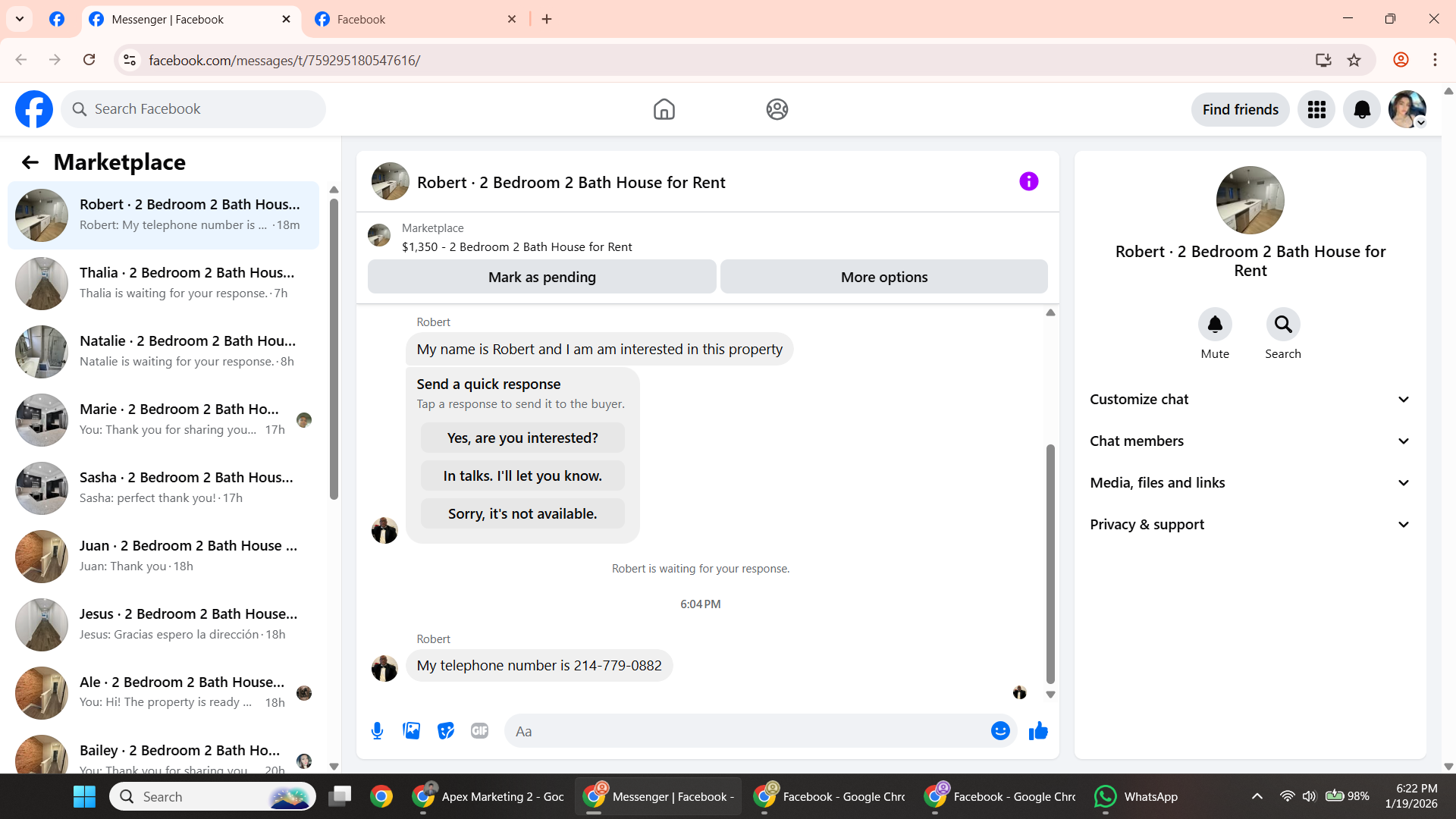Open Facebook notifications bell

1362,110
